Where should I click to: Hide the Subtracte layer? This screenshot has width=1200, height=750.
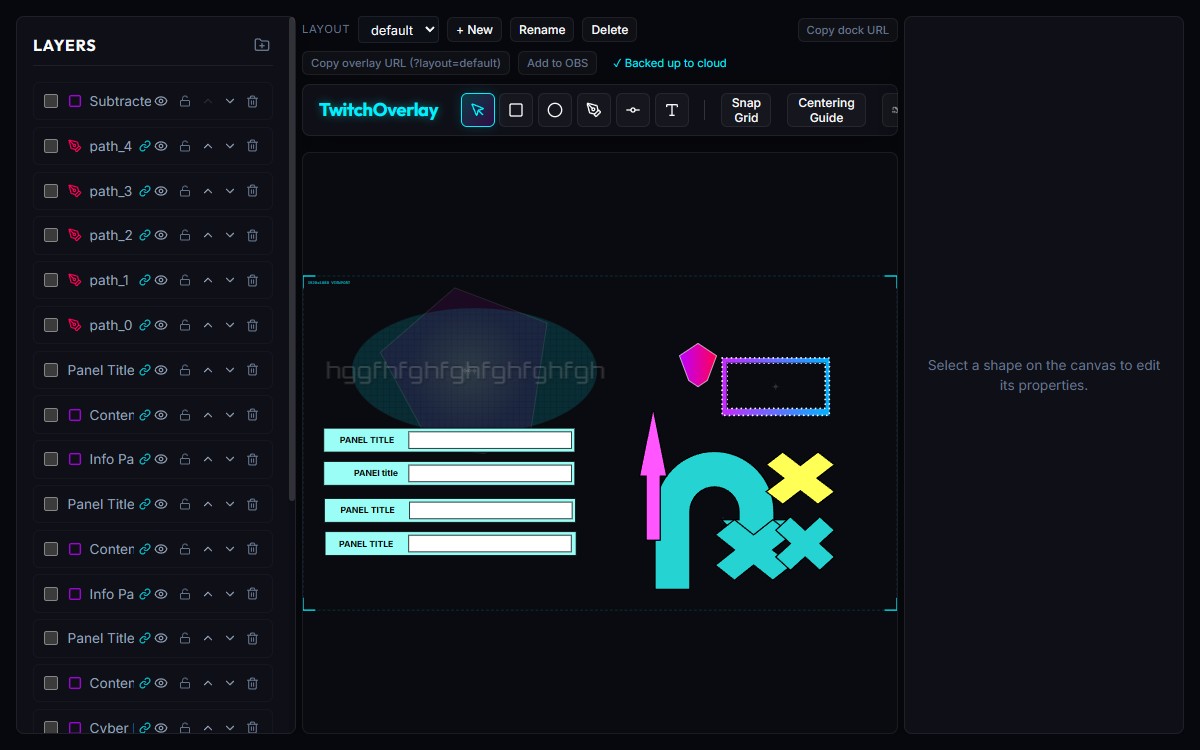(x=161, y=101)
